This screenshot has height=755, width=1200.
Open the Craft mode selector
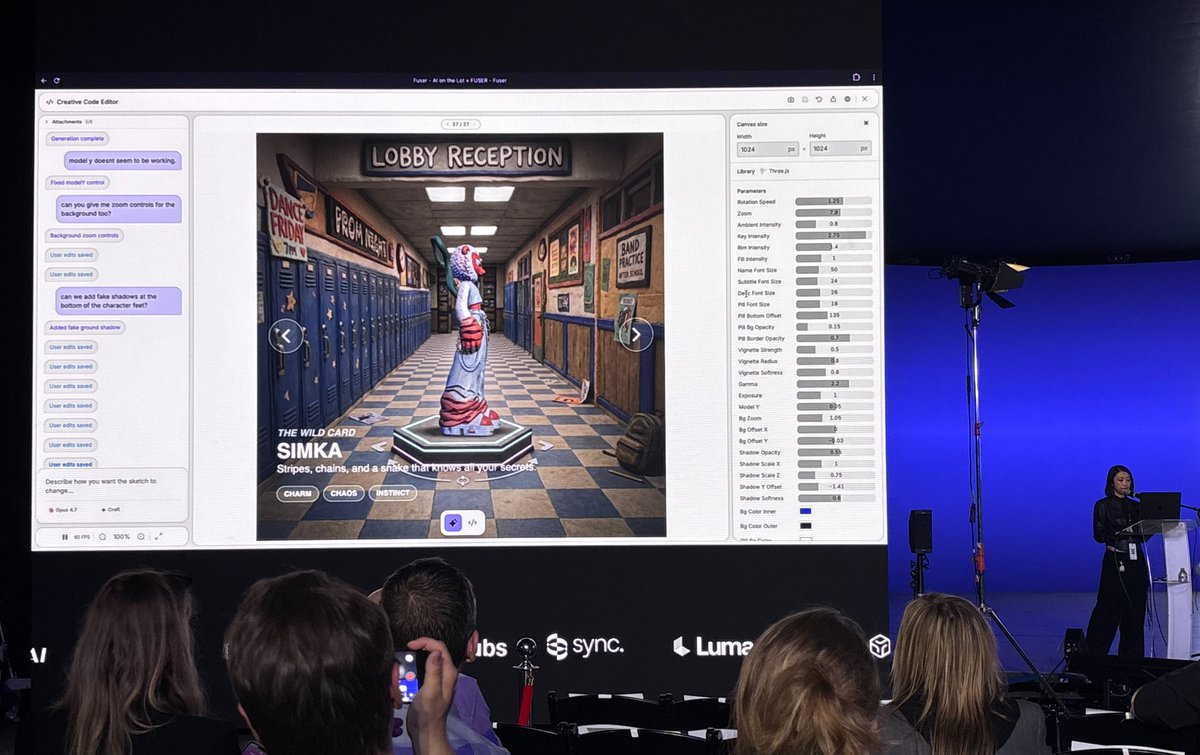point(111,510)
